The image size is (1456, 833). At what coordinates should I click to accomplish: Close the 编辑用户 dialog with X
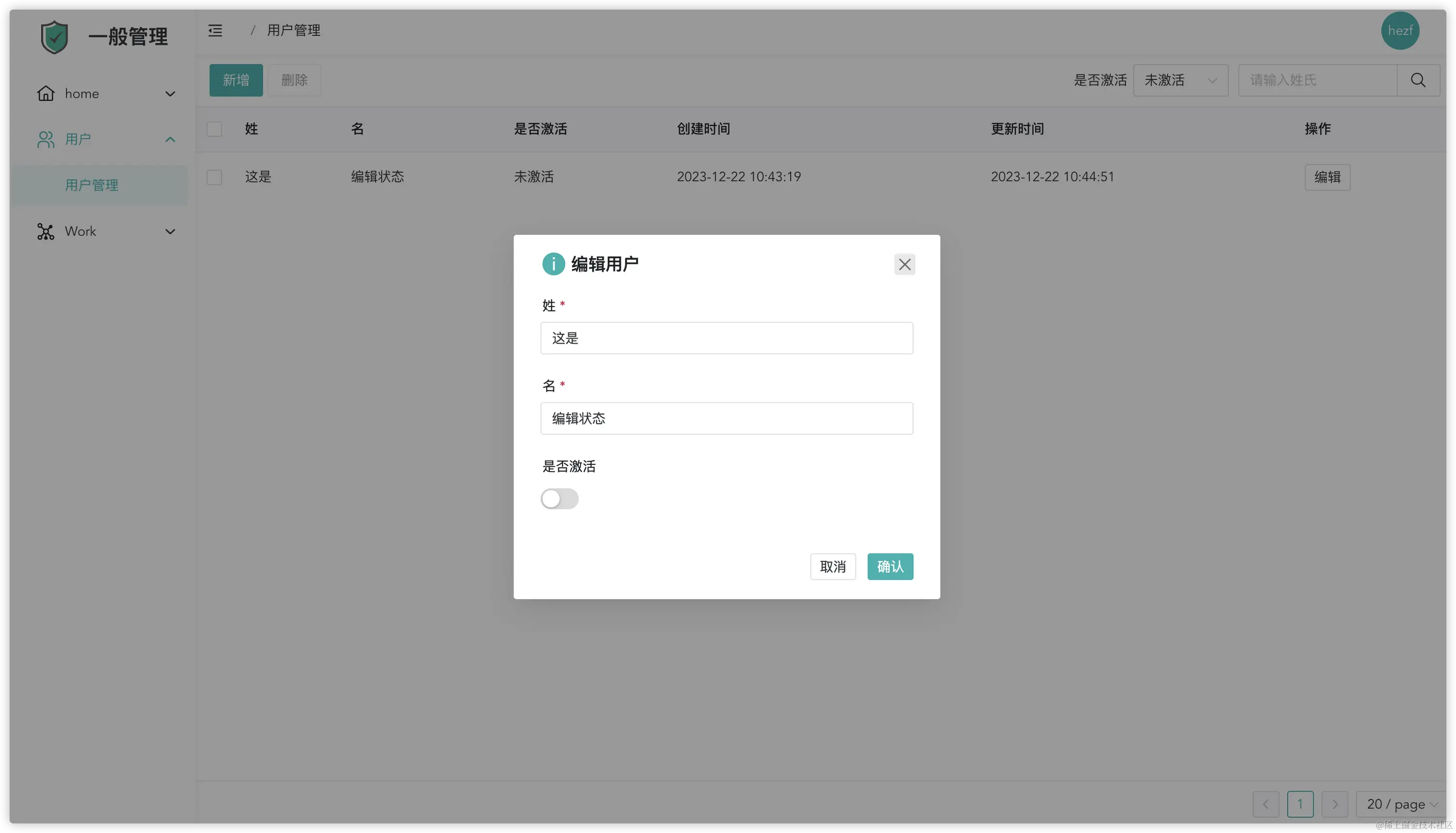[x=904, y=264]
